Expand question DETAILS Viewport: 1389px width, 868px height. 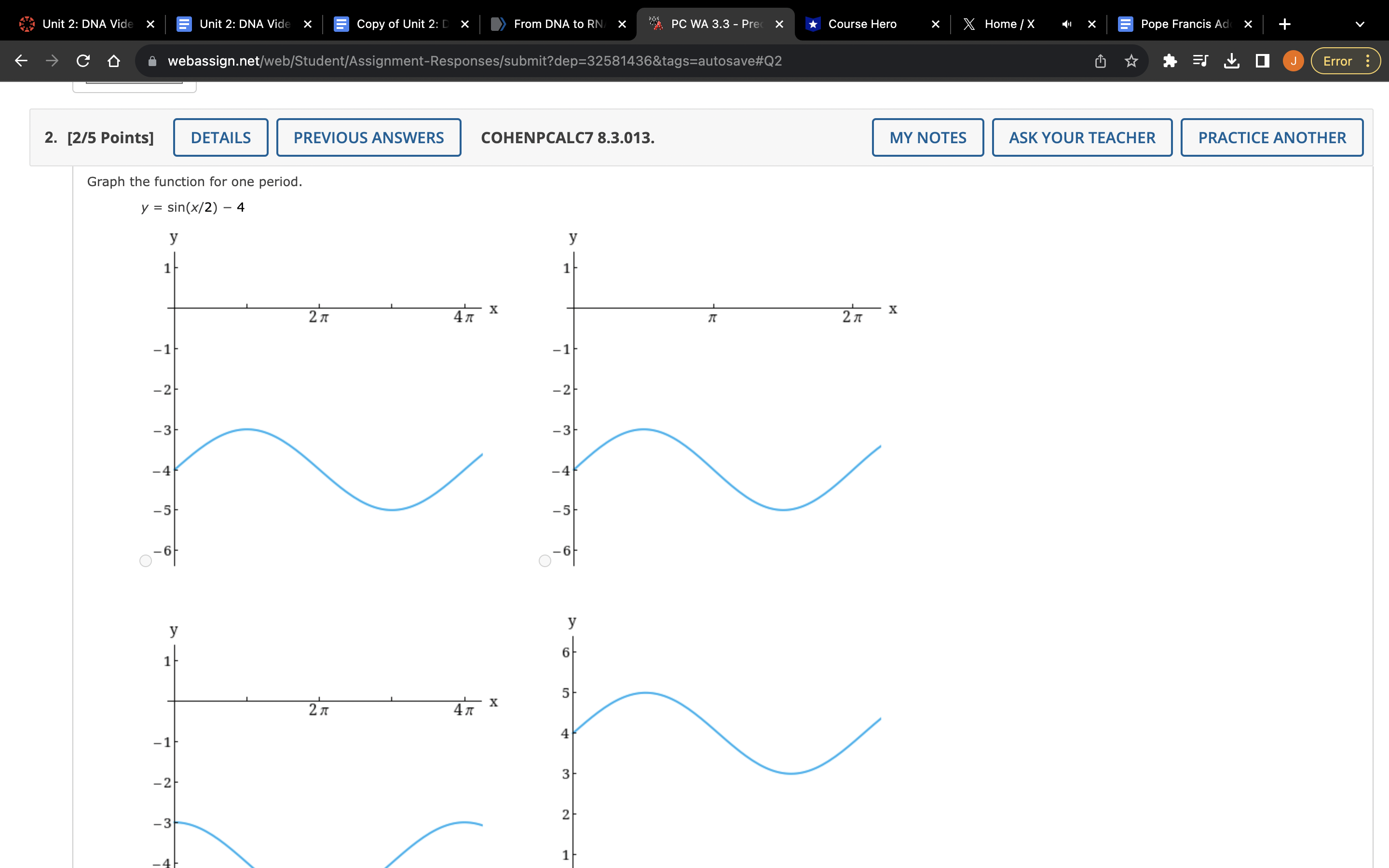(220, 138)
